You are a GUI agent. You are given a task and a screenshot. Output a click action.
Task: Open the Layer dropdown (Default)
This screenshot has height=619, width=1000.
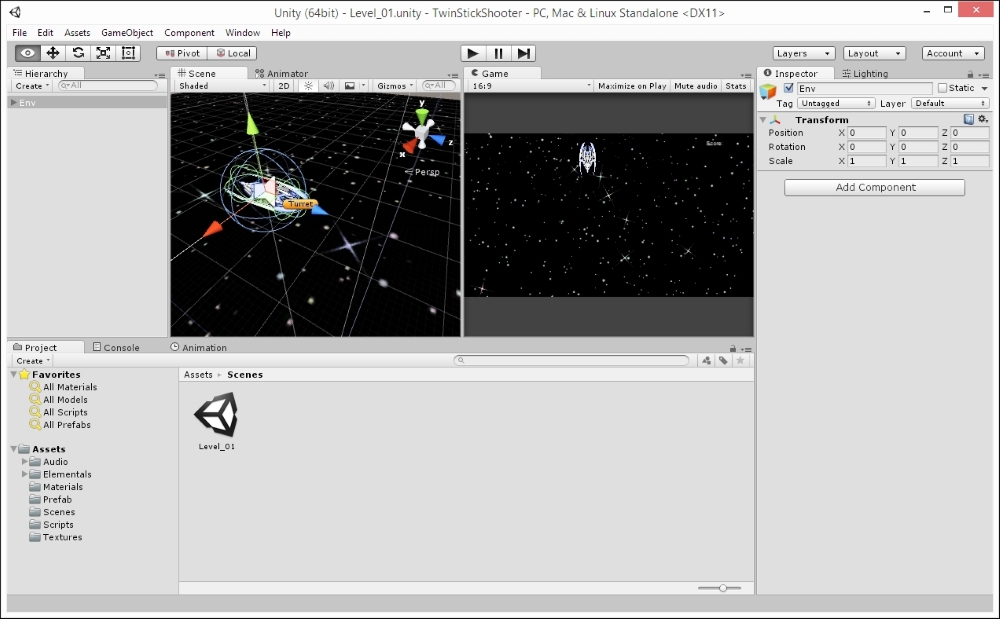(950, 103)
